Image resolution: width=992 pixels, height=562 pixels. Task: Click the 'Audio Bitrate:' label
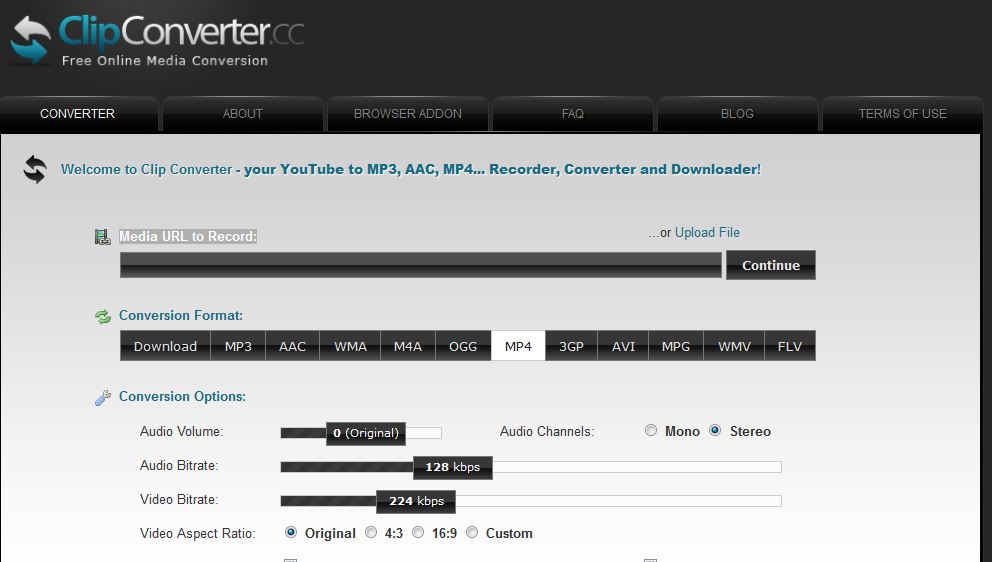pos(179,466)
